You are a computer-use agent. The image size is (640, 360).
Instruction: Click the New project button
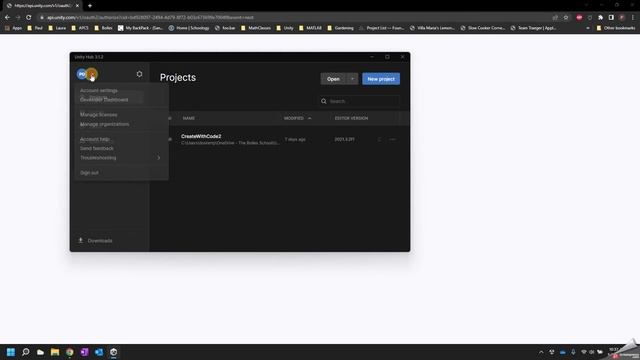(x=381, y=79)
